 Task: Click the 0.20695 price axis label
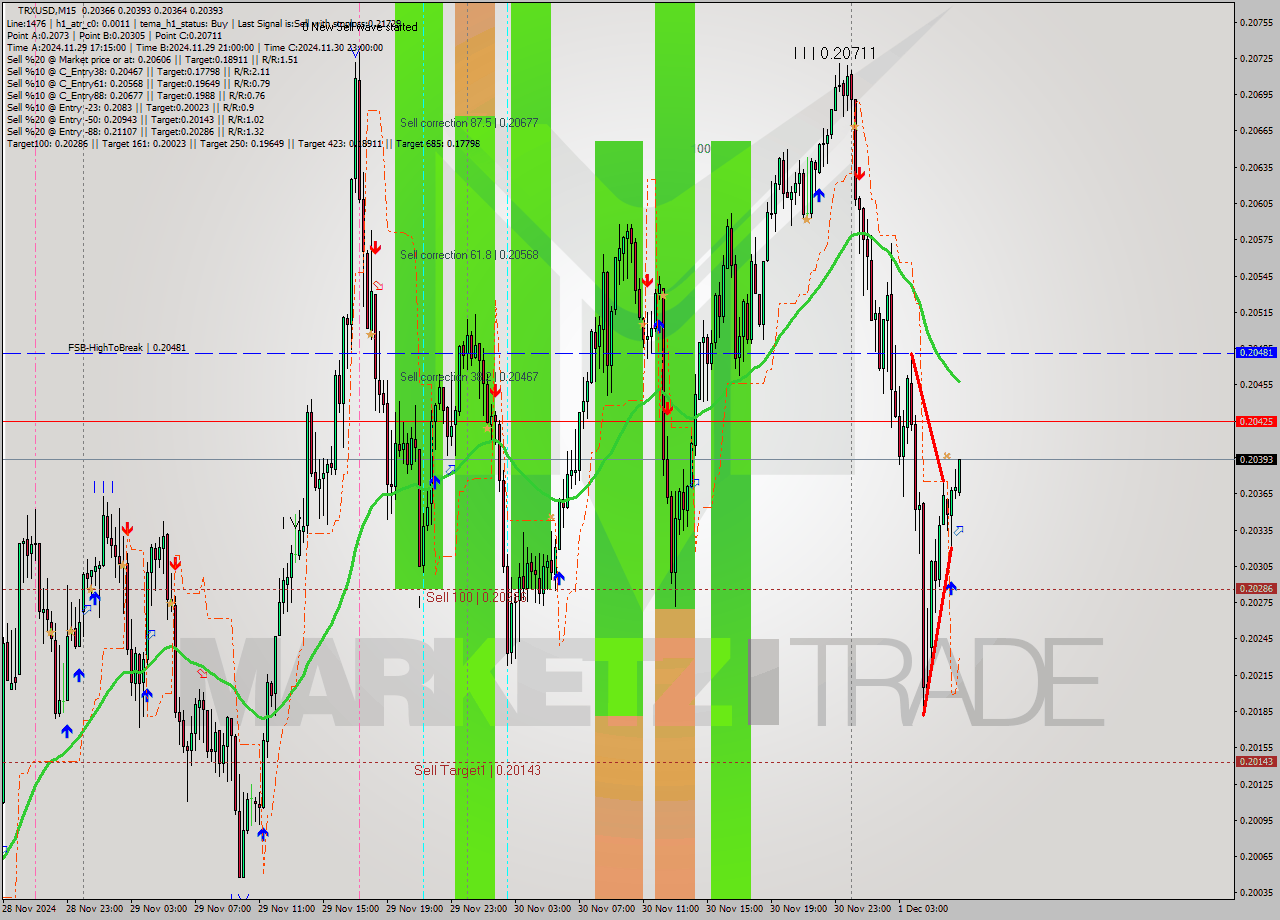tap(1257, 94)
